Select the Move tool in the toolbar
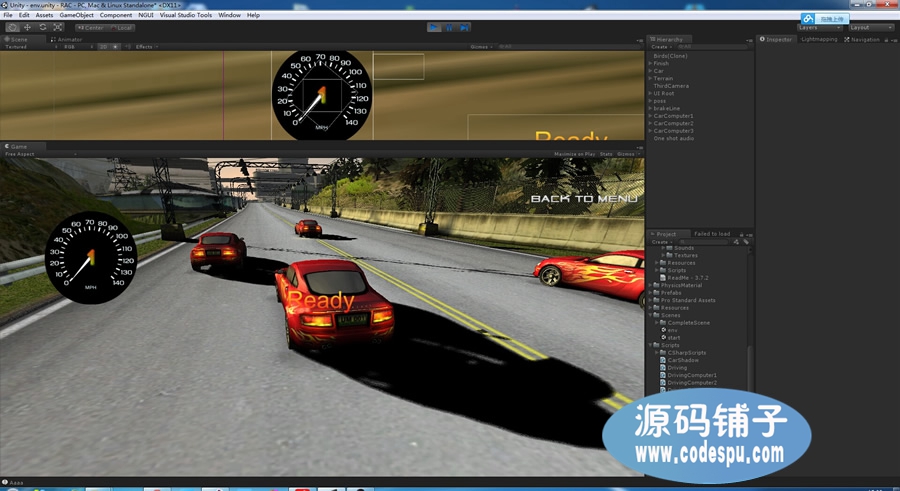900x491 pixels. 28,27
